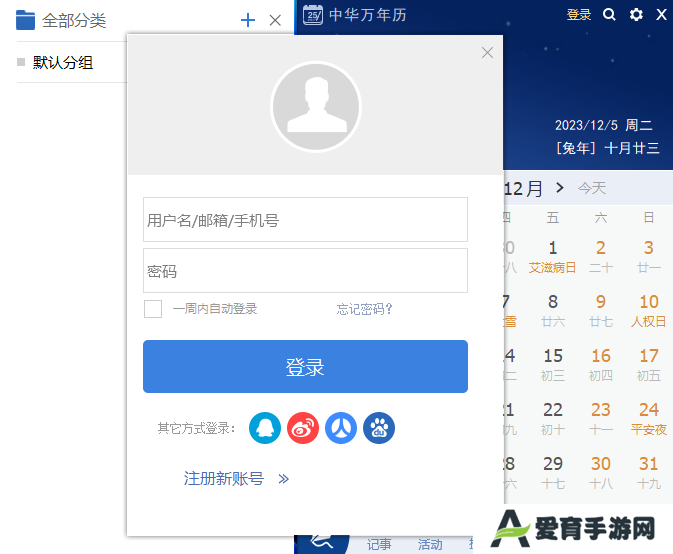Select December 24 平安夜
The image size is (673, 554).
[x=649, y=419]
